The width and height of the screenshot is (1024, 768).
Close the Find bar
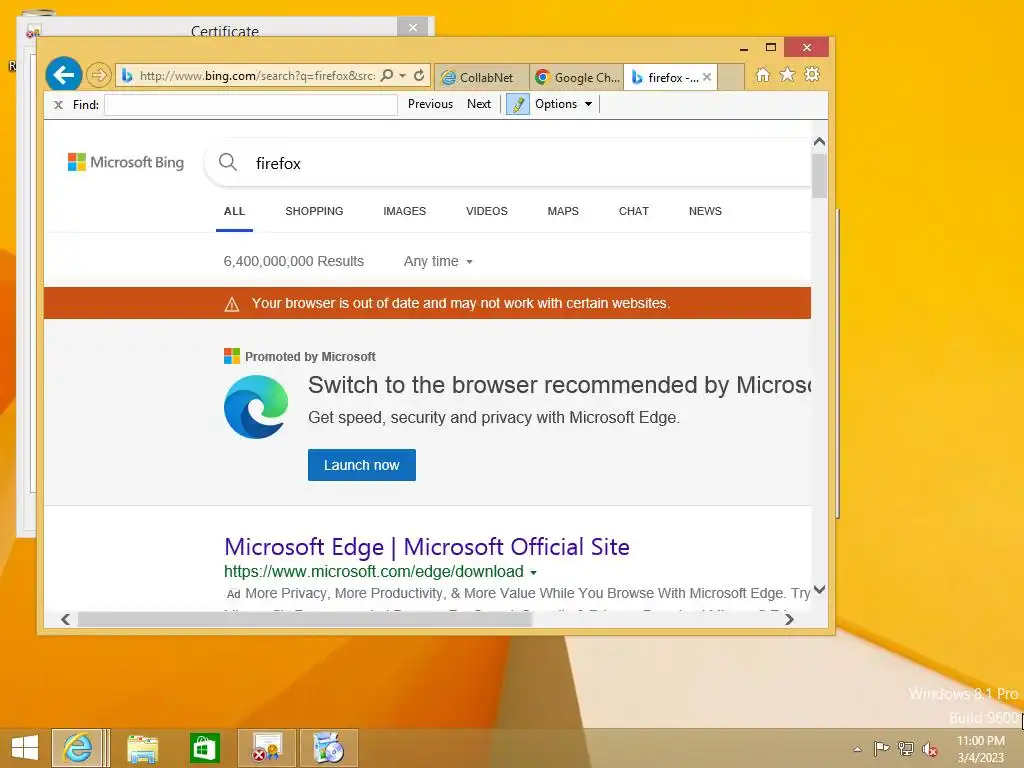coord(58,104)
